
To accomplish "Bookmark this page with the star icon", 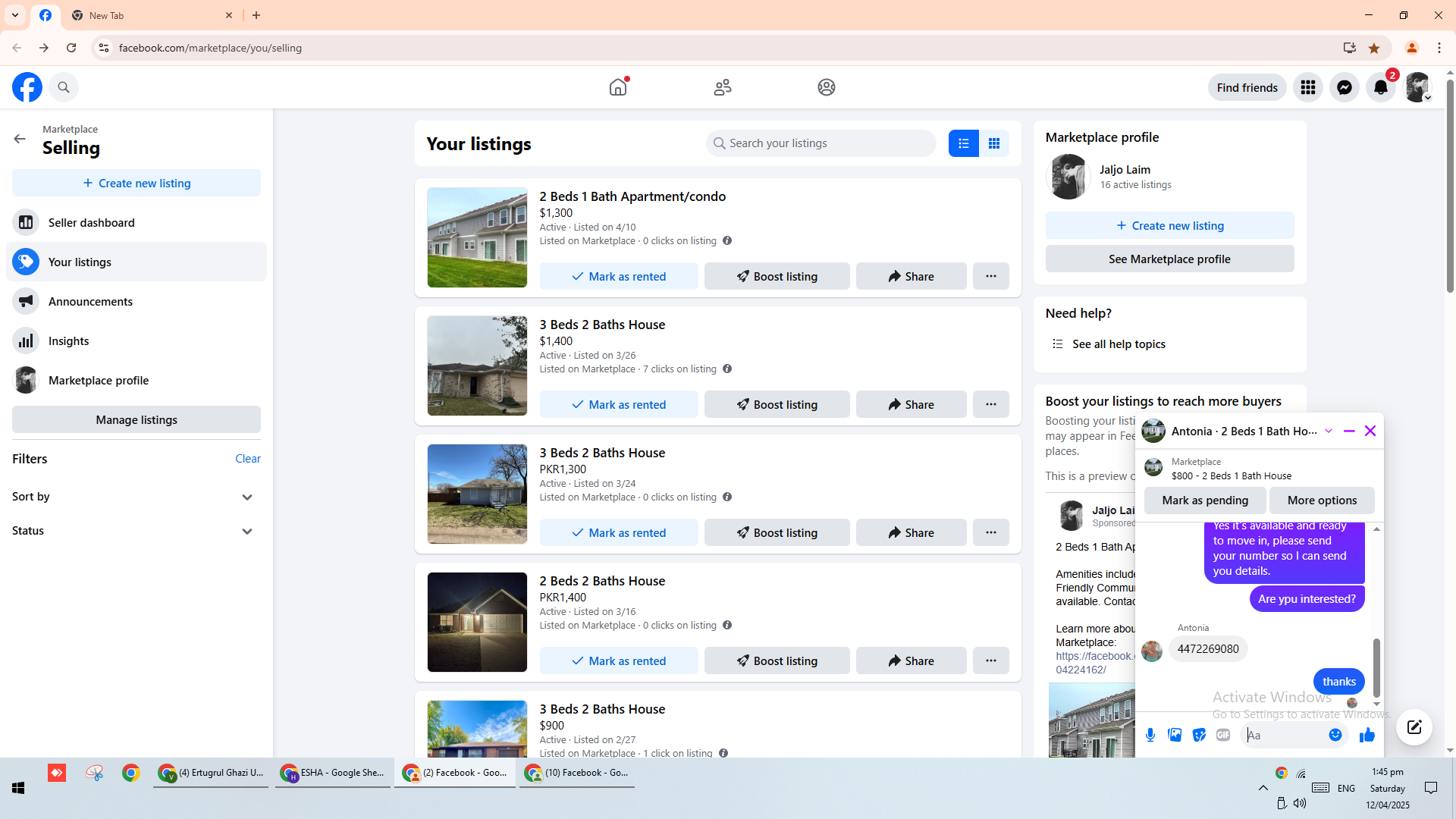I will tap(1374, 48).
